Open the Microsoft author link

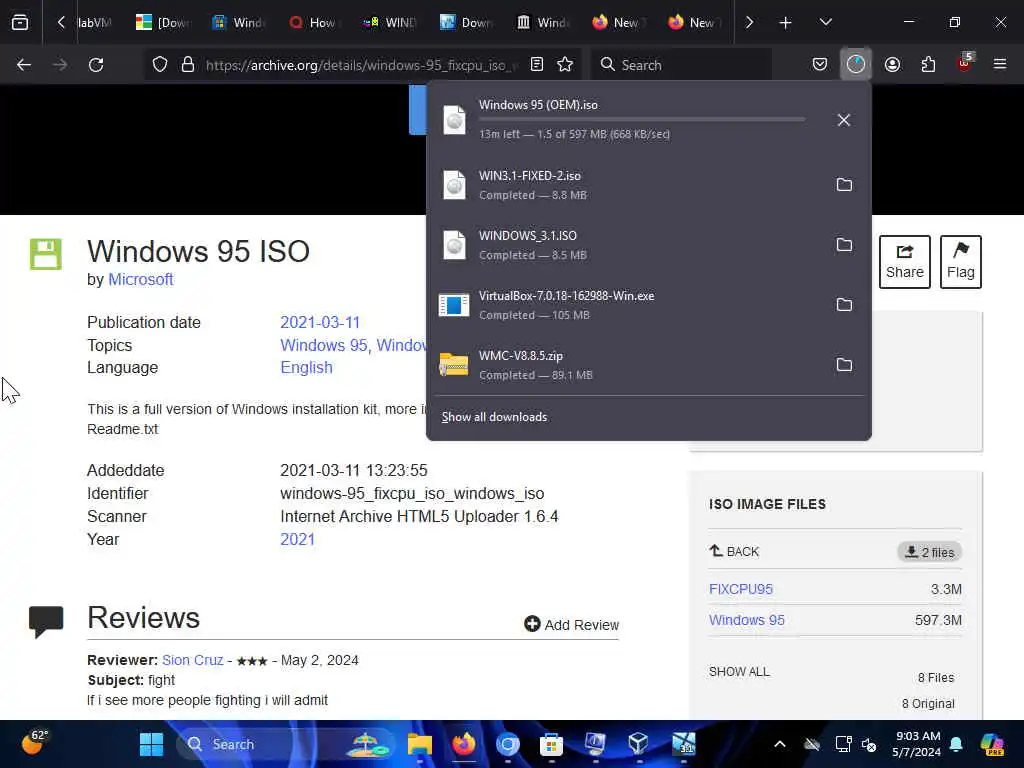(x=140, y=280)
